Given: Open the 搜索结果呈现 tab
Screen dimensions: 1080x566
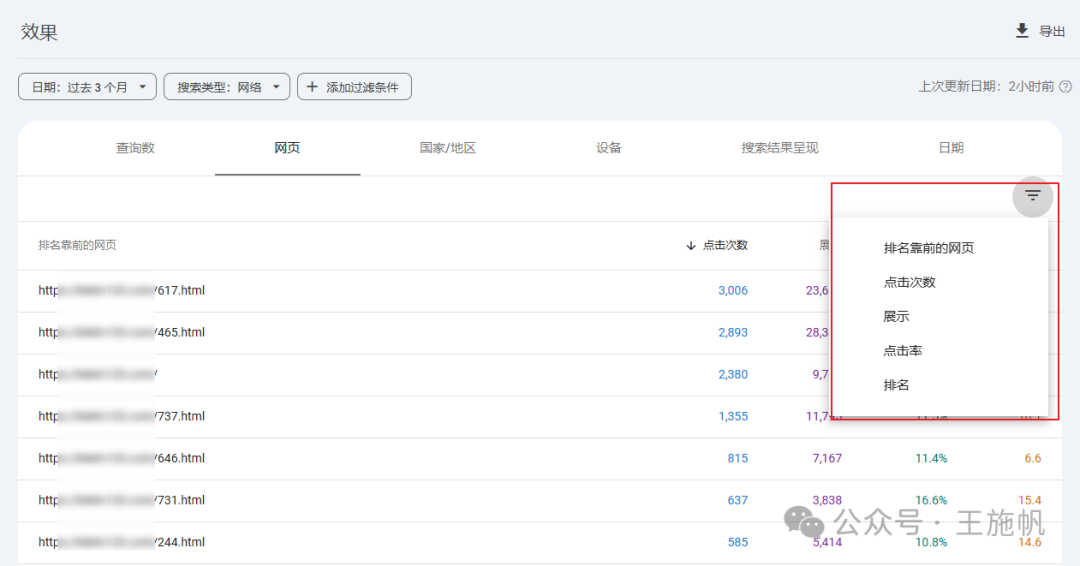Looking at the screenshot, I should [780, 148].
